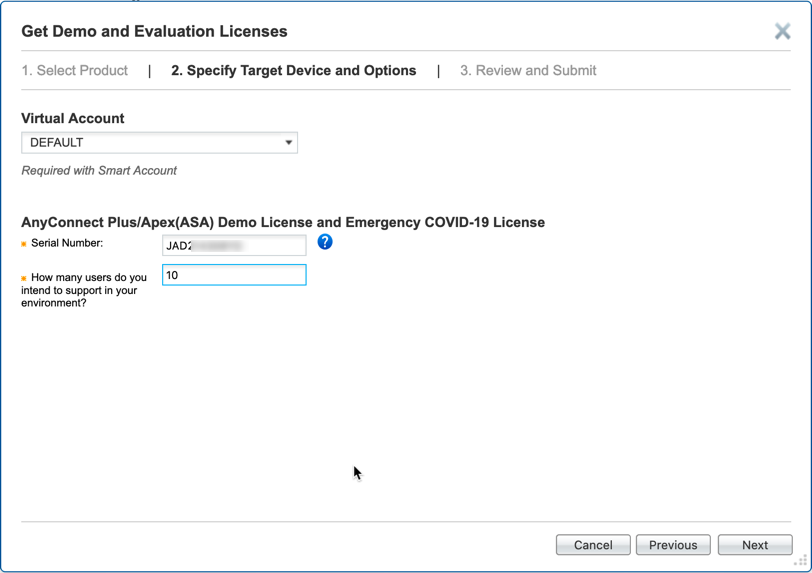Select step 2. Specify Target Device and Options
Viewport: 812px width, 573px height.
pyautogui.click(x=294, y=70)
